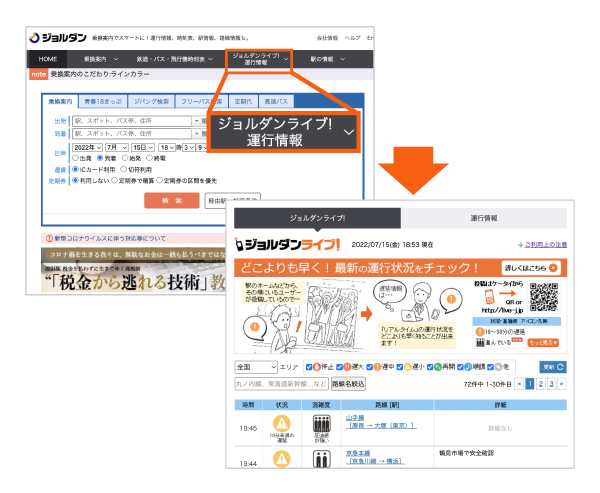Open the 18 hour dropdown

click(x=167, y=147)
